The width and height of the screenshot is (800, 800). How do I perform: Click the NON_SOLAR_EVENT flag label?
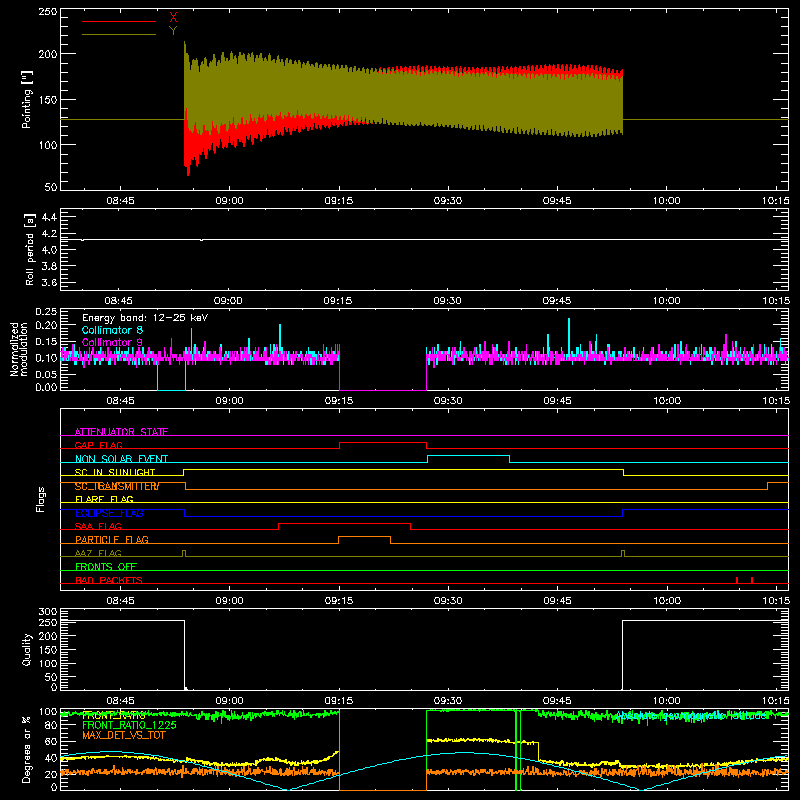pyautogui.click(x=121, y=459)
